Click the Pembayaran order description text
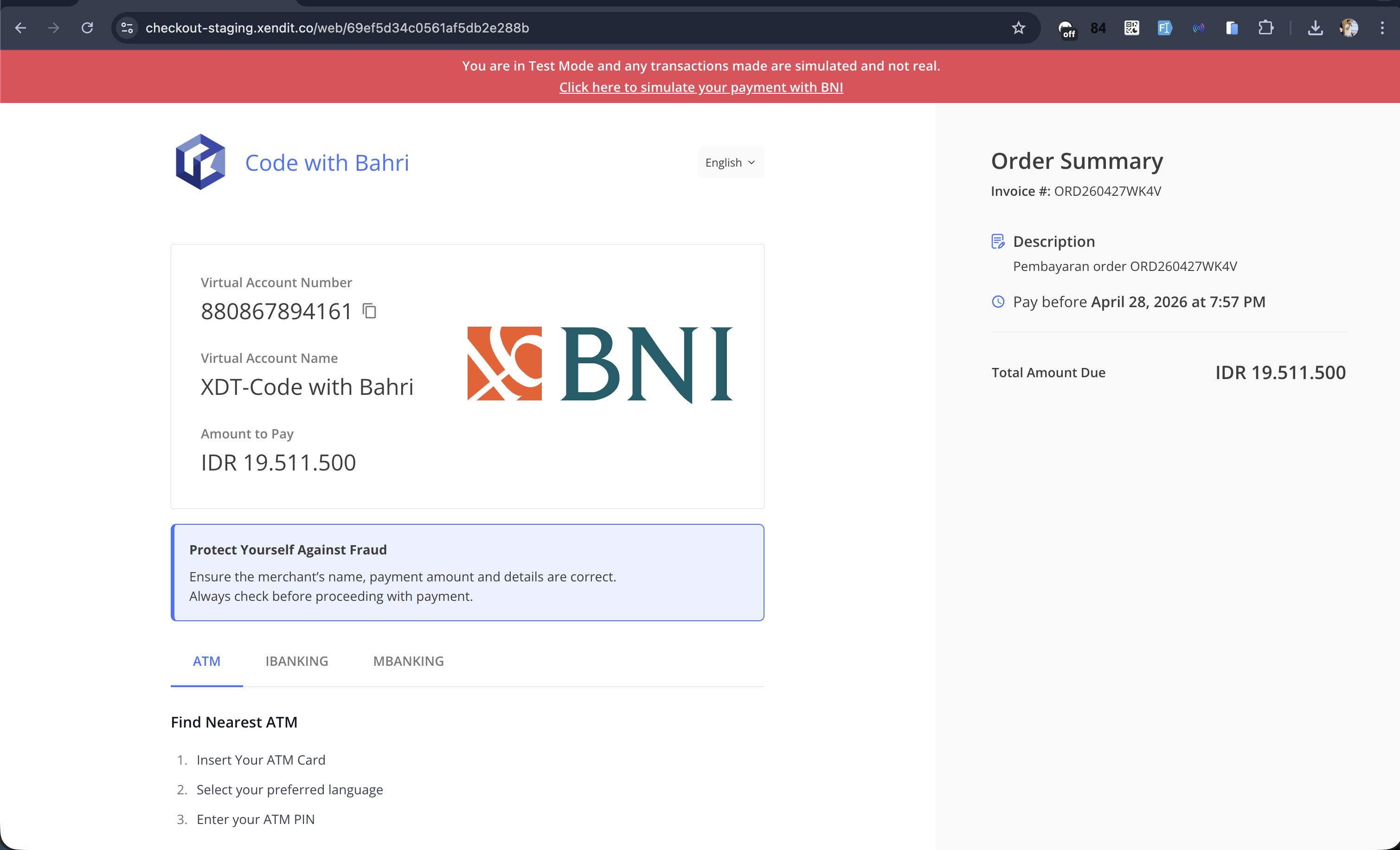The image size is (1400, 850). pyautogui.click(x=1125, y=266)
